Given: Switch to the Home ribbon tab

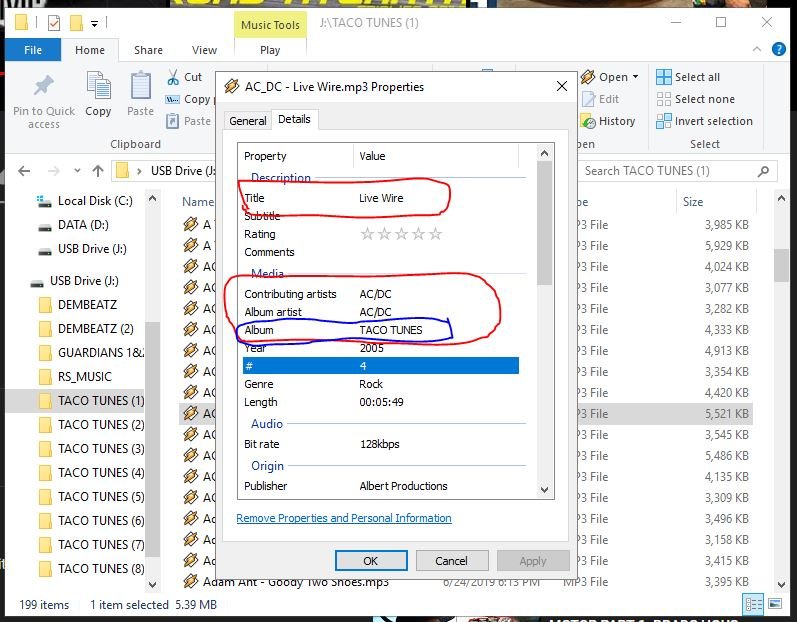Looking at the screenshot, I should [x=90, y=50].
